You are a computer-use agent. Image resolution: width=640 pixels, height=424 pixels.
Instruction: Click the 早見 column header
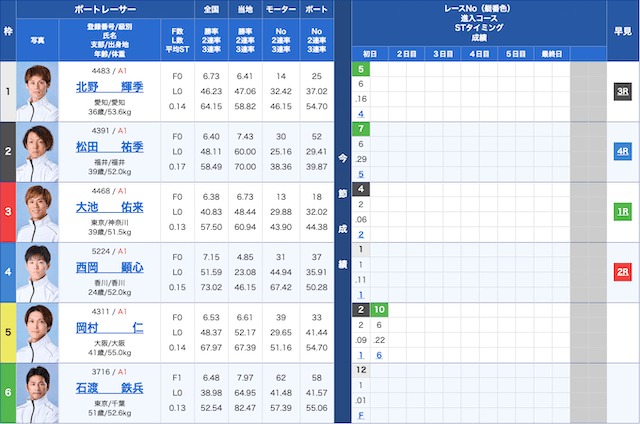click(x=622, y=30)
